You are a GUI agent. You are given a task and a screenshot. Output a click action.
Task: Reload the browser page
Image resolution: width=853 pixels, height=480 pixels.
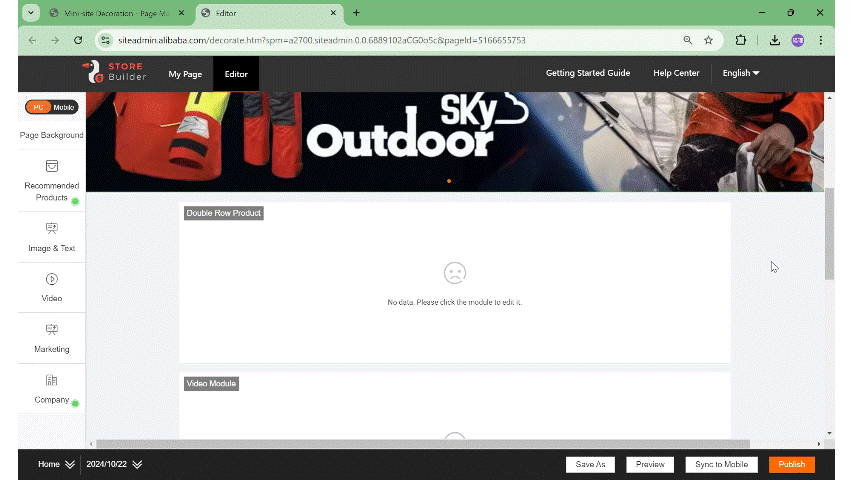pyautogui.click(x=78, y=40)
